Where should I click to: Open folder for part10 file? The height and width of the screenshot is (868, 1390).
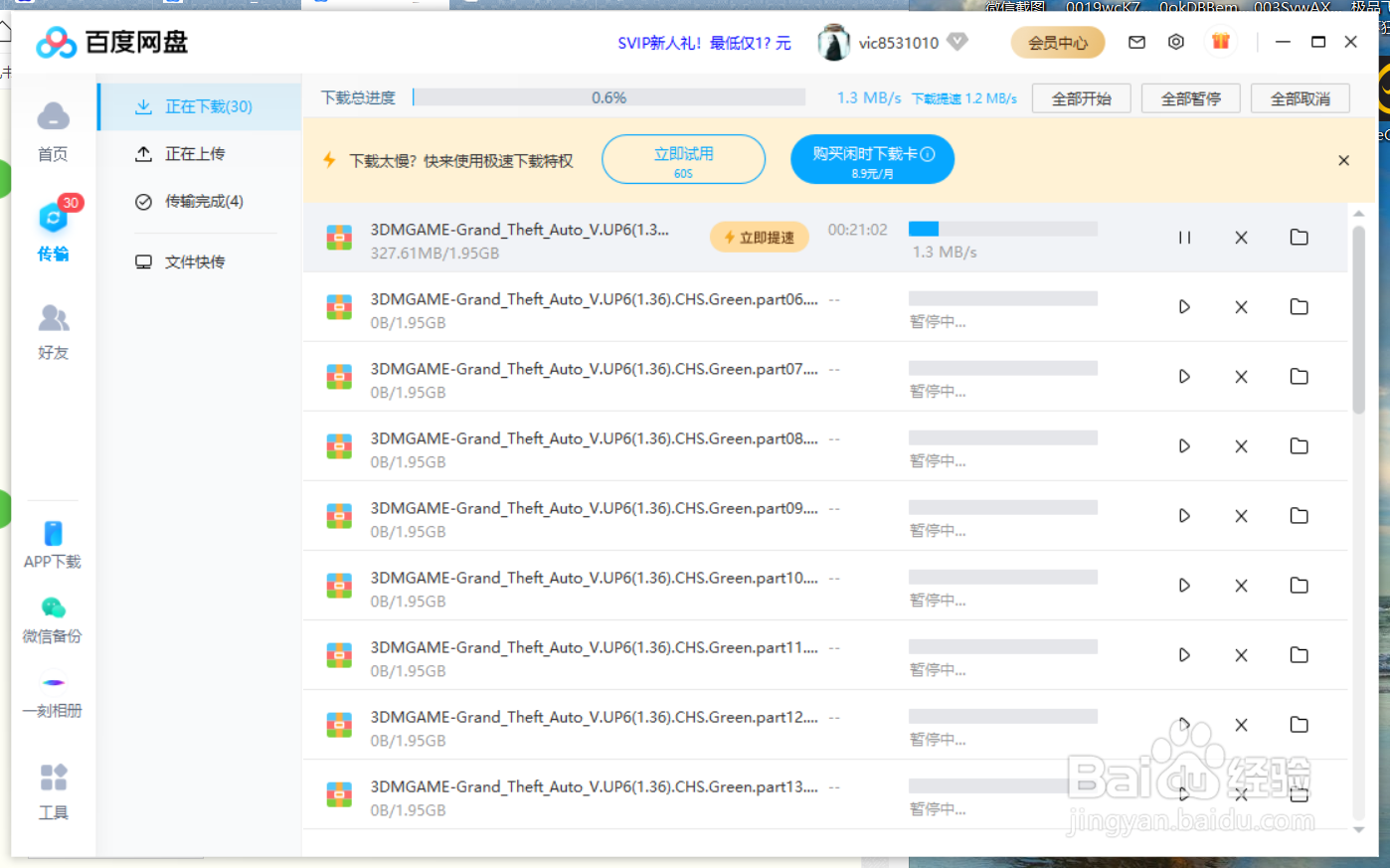pos(1299,585)
